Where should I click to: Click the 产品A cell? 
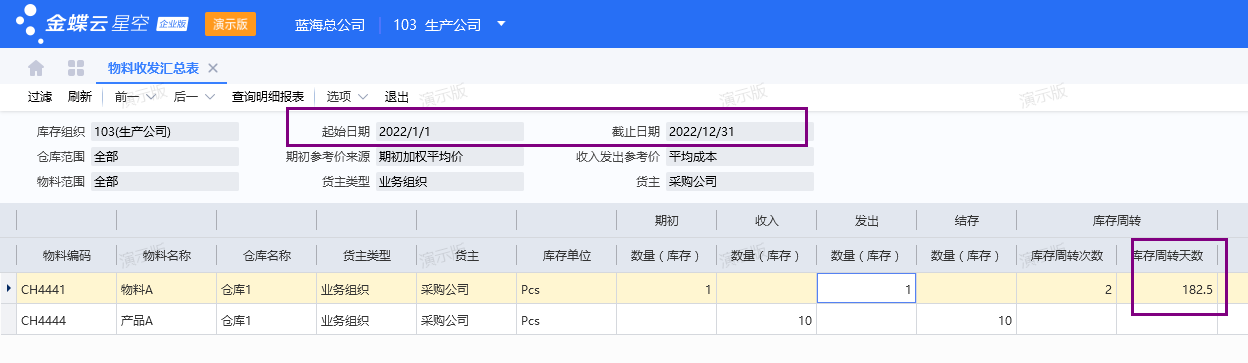(167, 321)
